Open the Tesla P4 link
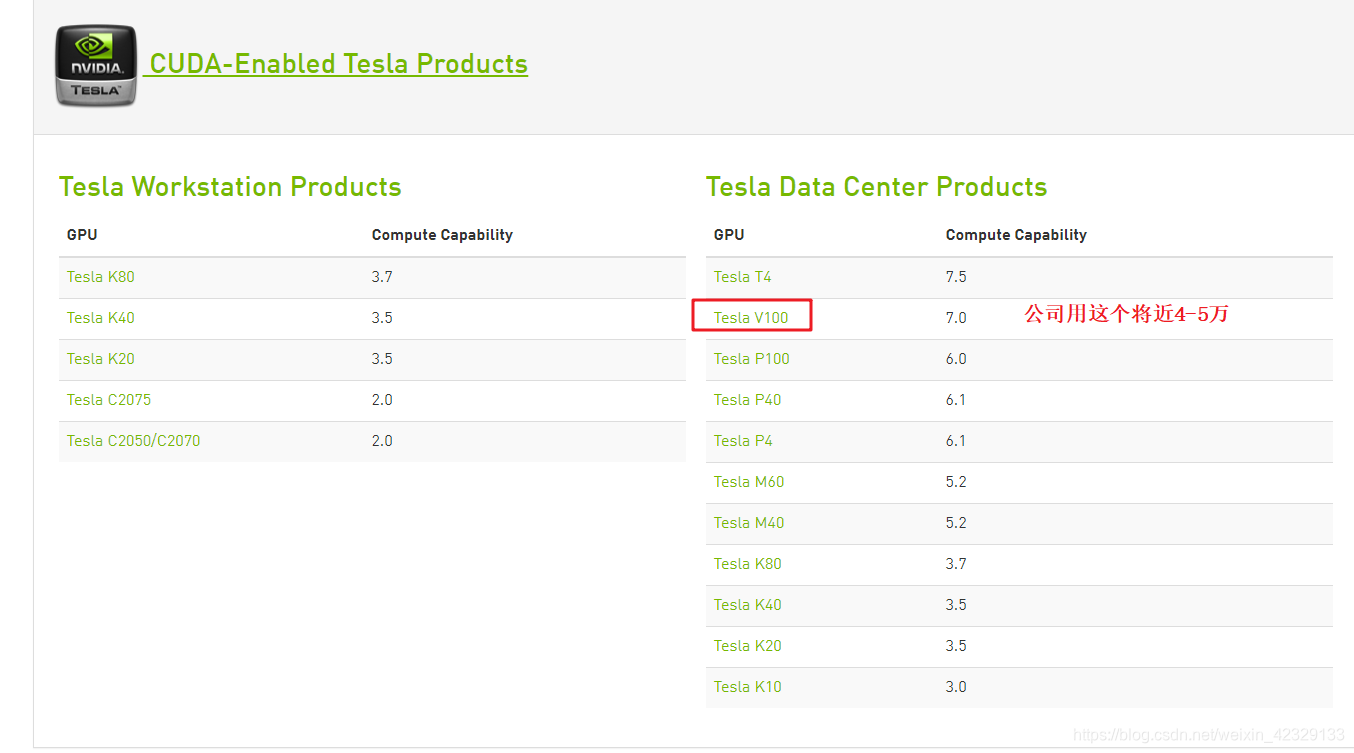This screenshot has height=753, width=1354. pyautogui.click(x=743, y=441)
